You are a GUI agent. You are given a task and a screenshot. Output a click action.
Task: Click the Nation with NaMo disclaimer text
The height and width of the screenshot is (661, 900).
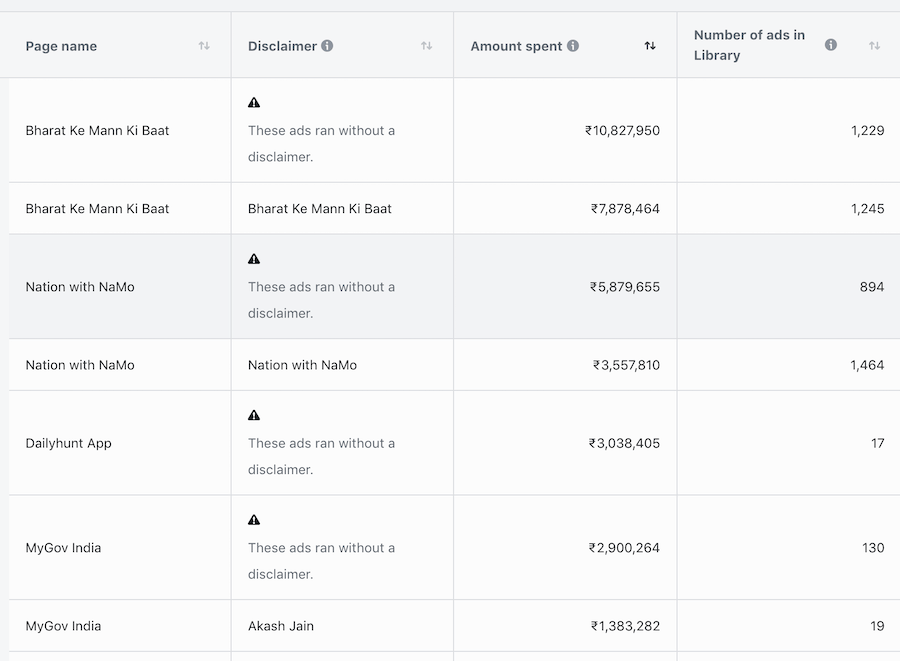point(302,365)
